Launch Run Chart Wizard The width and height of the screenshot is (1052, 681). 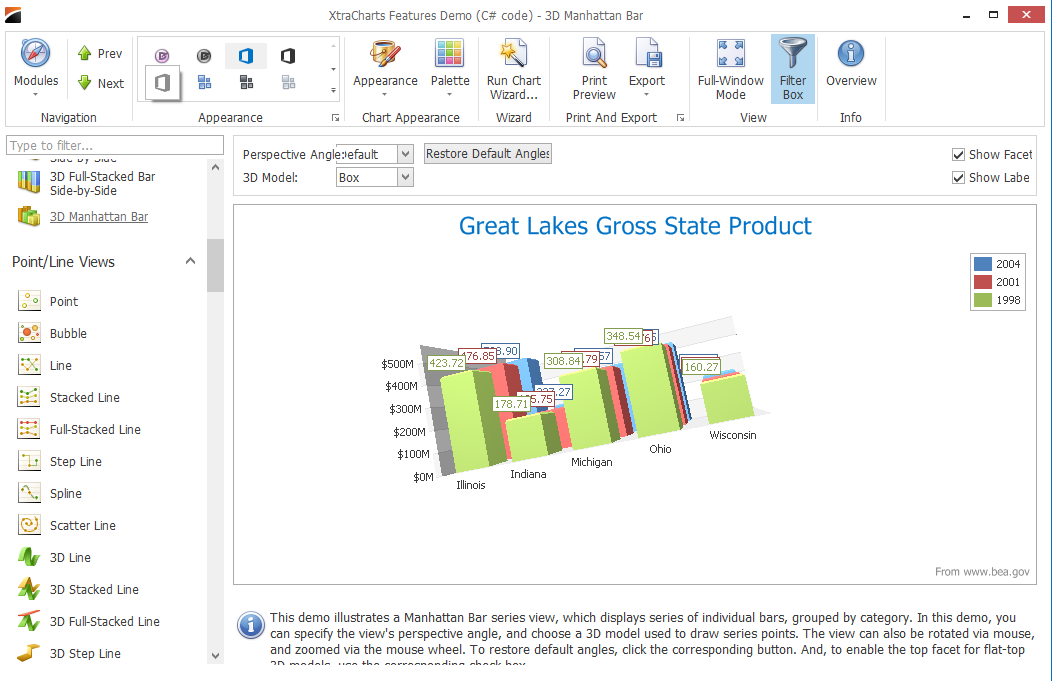tap(514, 70)
